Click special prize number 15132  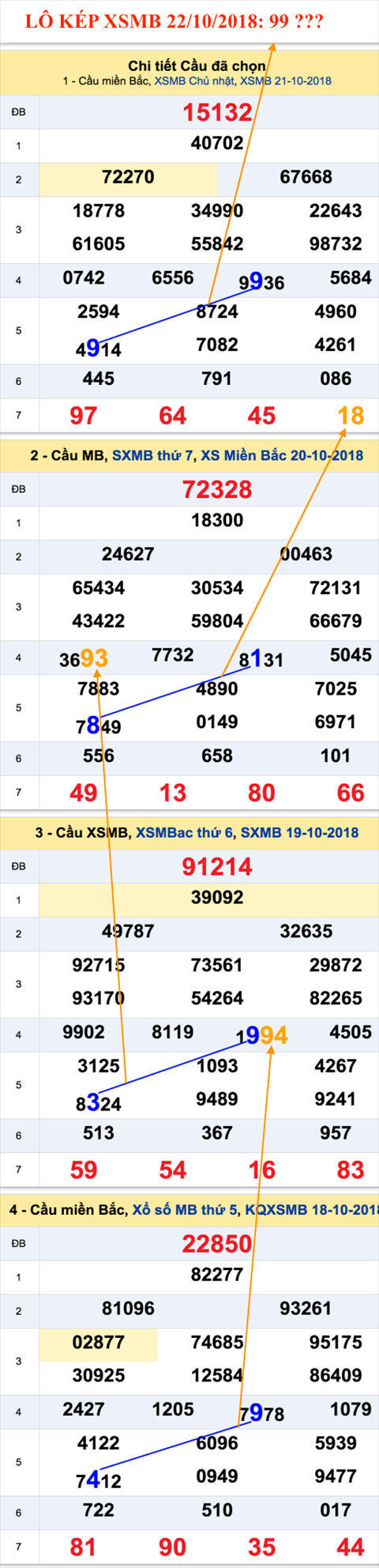click(x=217, y=112)
